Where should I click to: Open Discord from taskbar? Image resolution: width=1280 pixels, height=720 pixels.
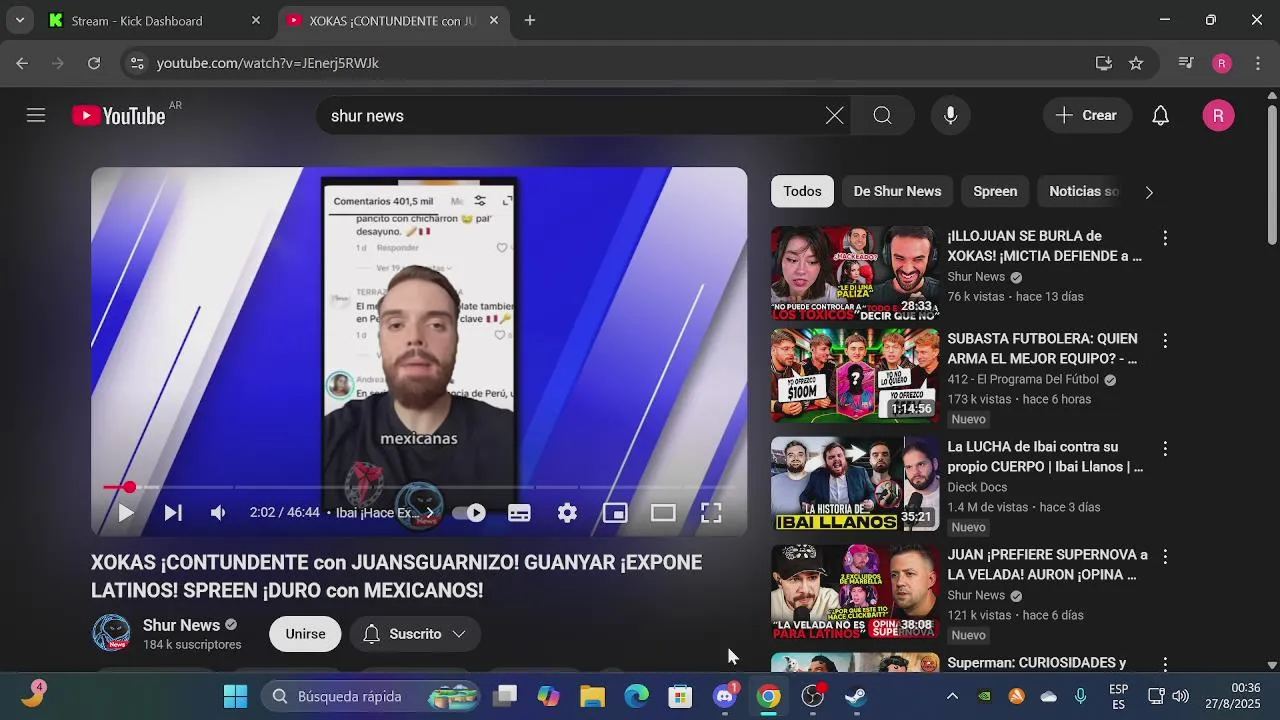point(725,697)
